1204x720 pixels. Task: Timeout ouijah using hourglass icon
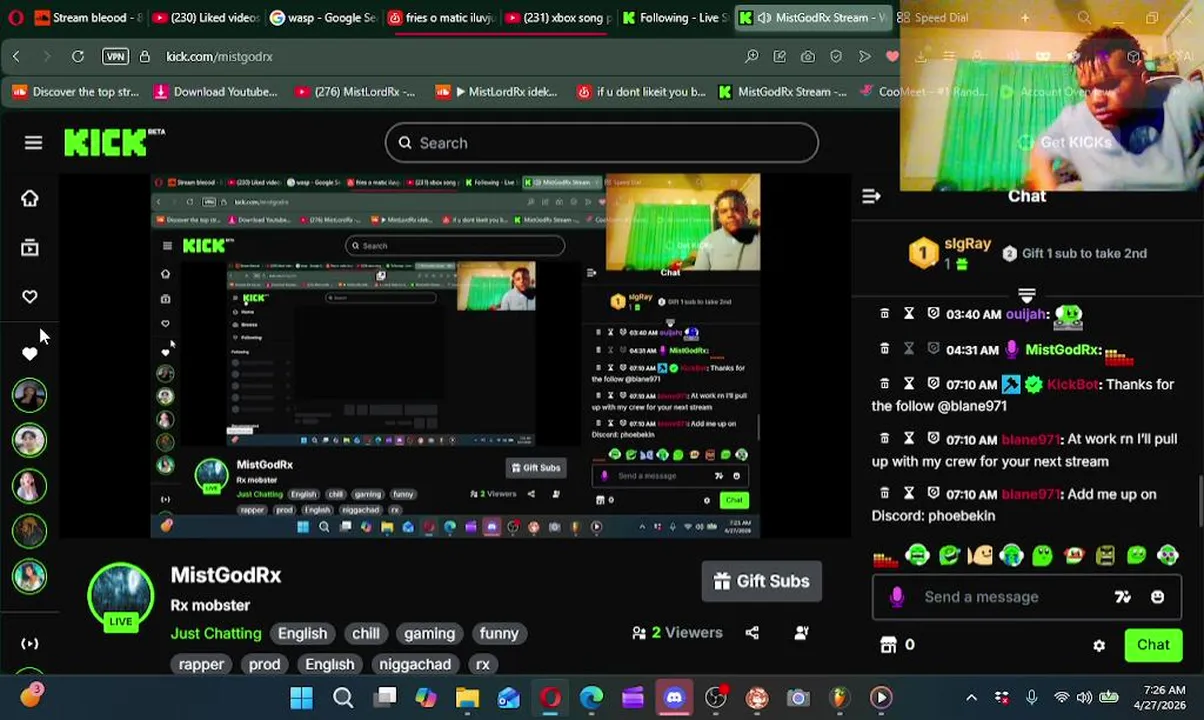(x=909, y=314)
